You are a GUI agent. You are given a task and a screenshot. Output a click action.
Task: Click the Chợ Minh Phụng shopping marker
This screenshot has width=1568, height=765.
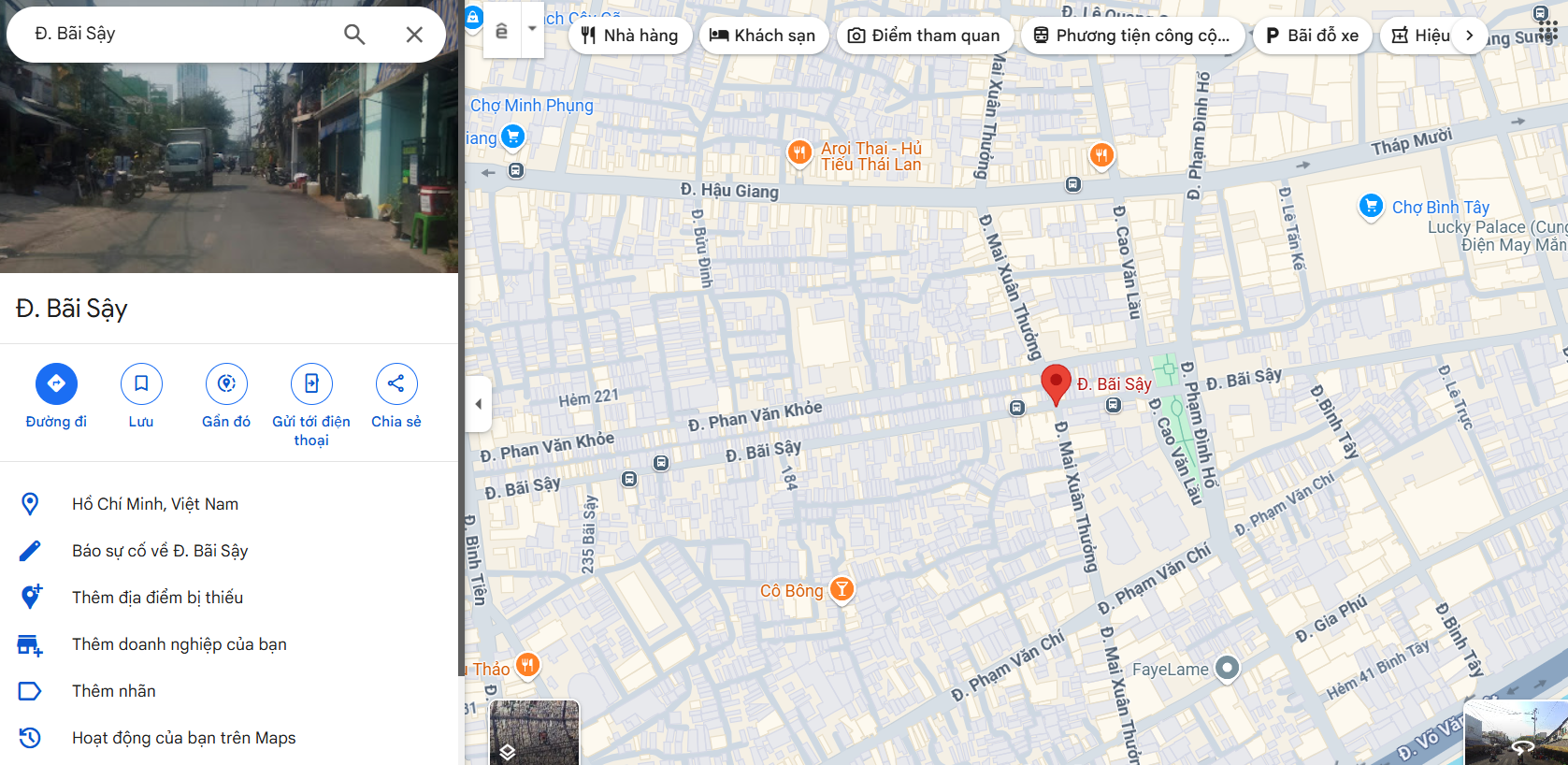[512, 137]
